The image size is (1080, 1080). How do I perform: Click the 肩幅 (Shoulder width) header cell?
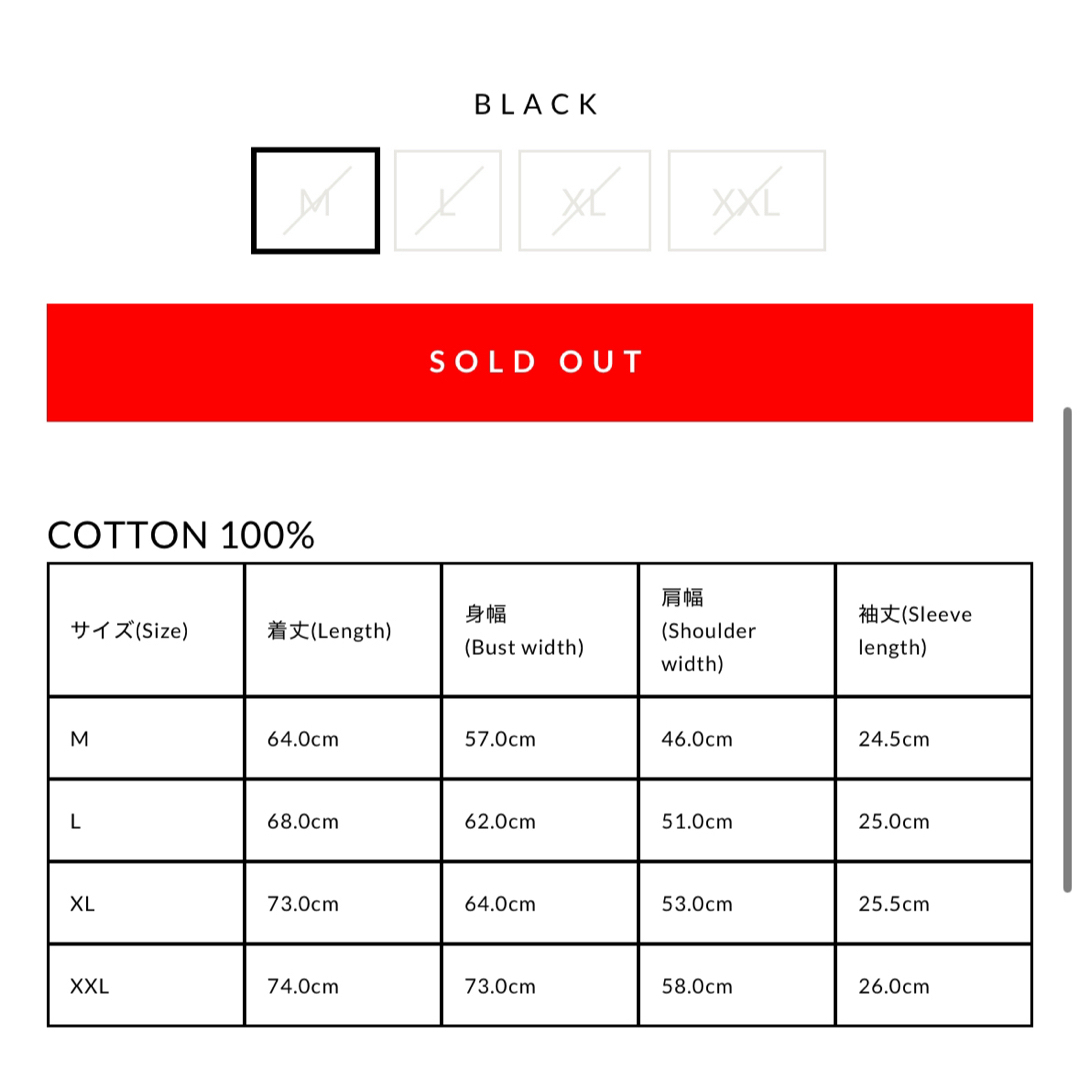point(737,630)
